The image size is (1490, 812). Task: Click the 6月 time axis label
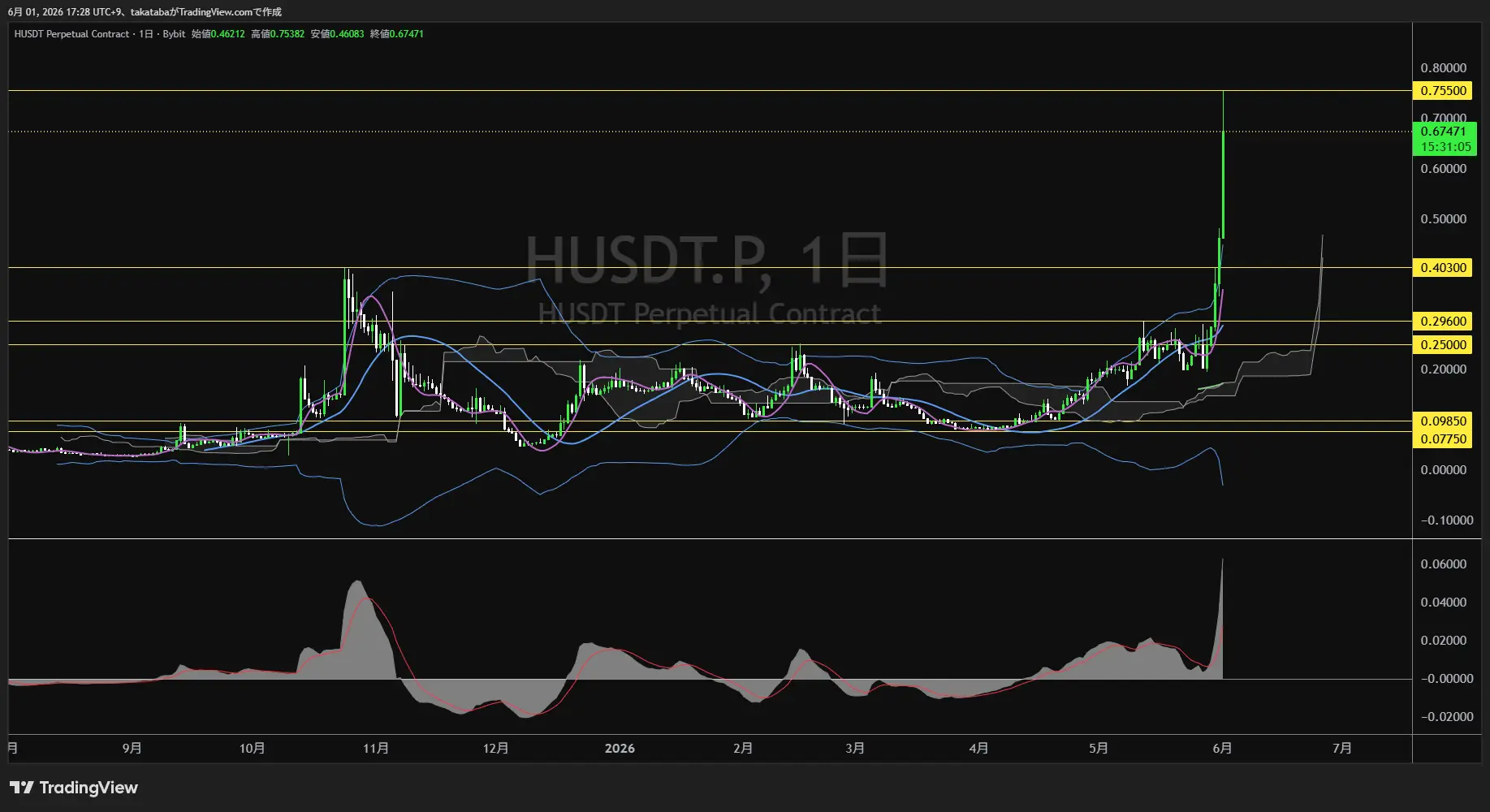(1222, 749)
